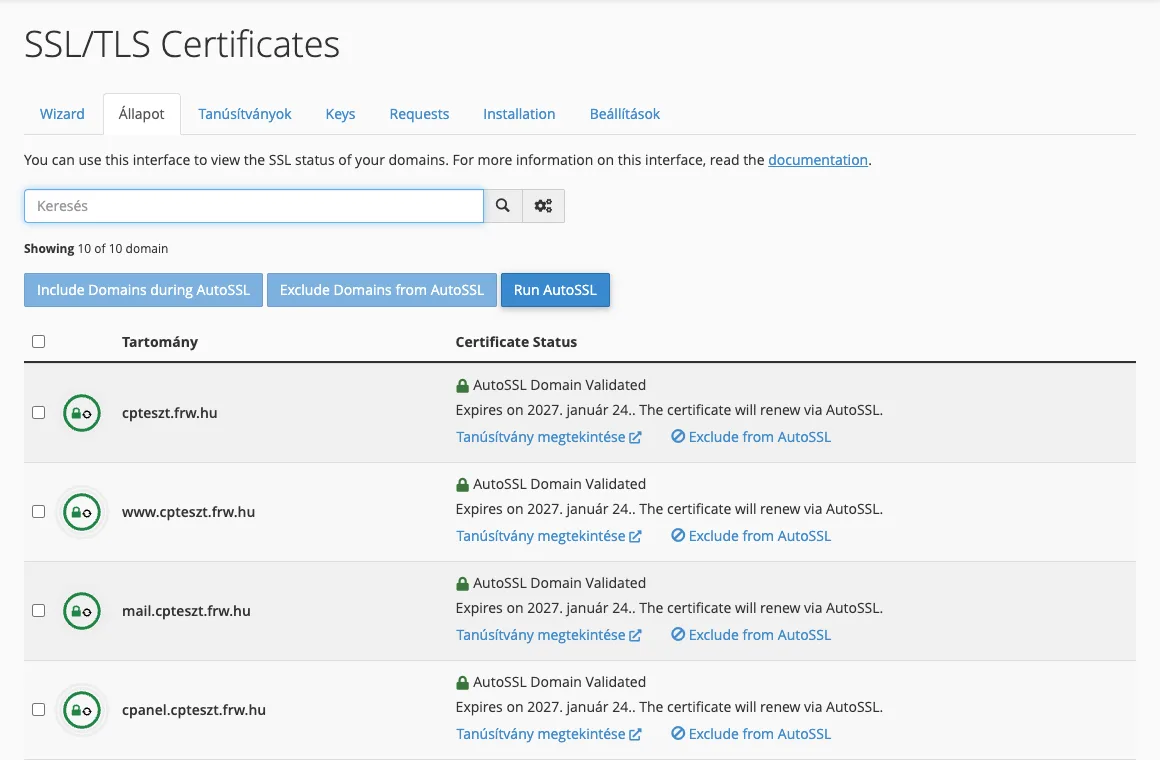Open the documentation link

[x=817, y=160]
